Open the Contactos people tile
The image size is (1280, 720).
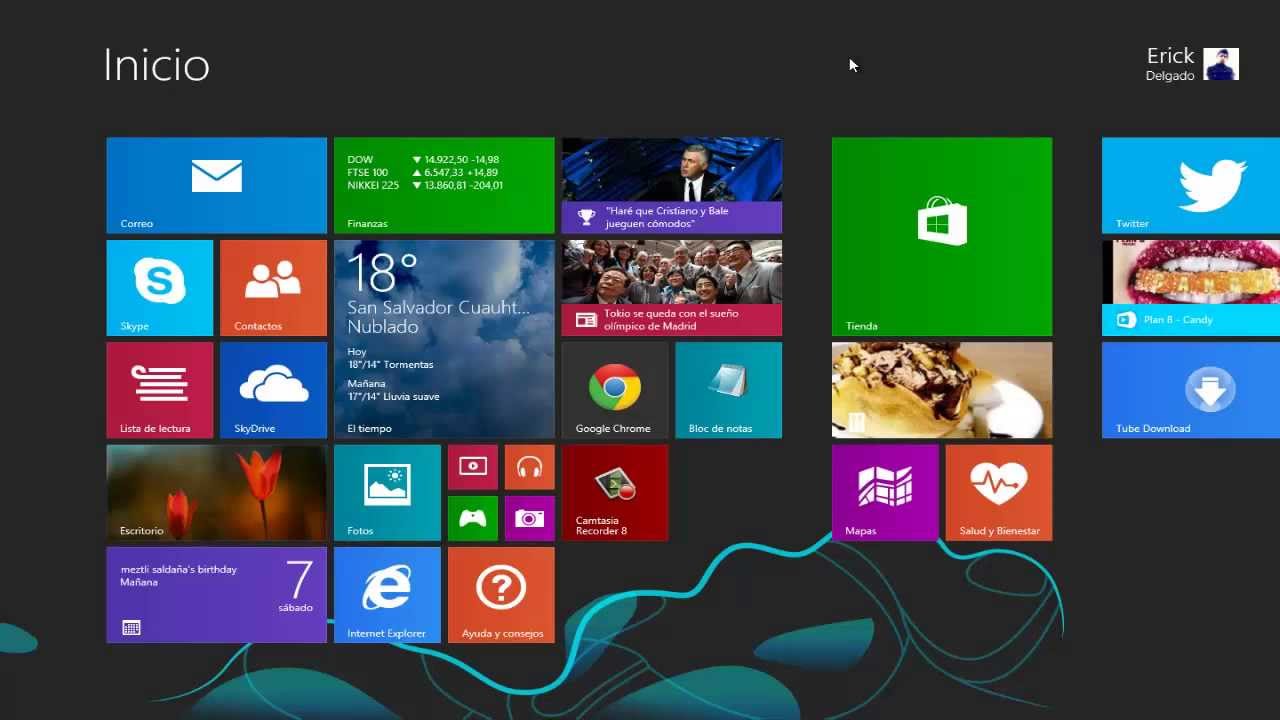tap(273, 288)
